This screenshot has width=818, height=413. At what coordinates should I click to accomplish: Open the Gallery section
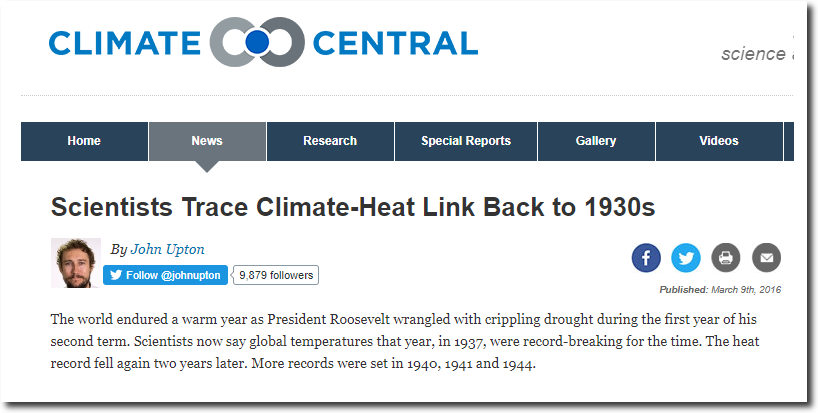(x=596, y=141)
